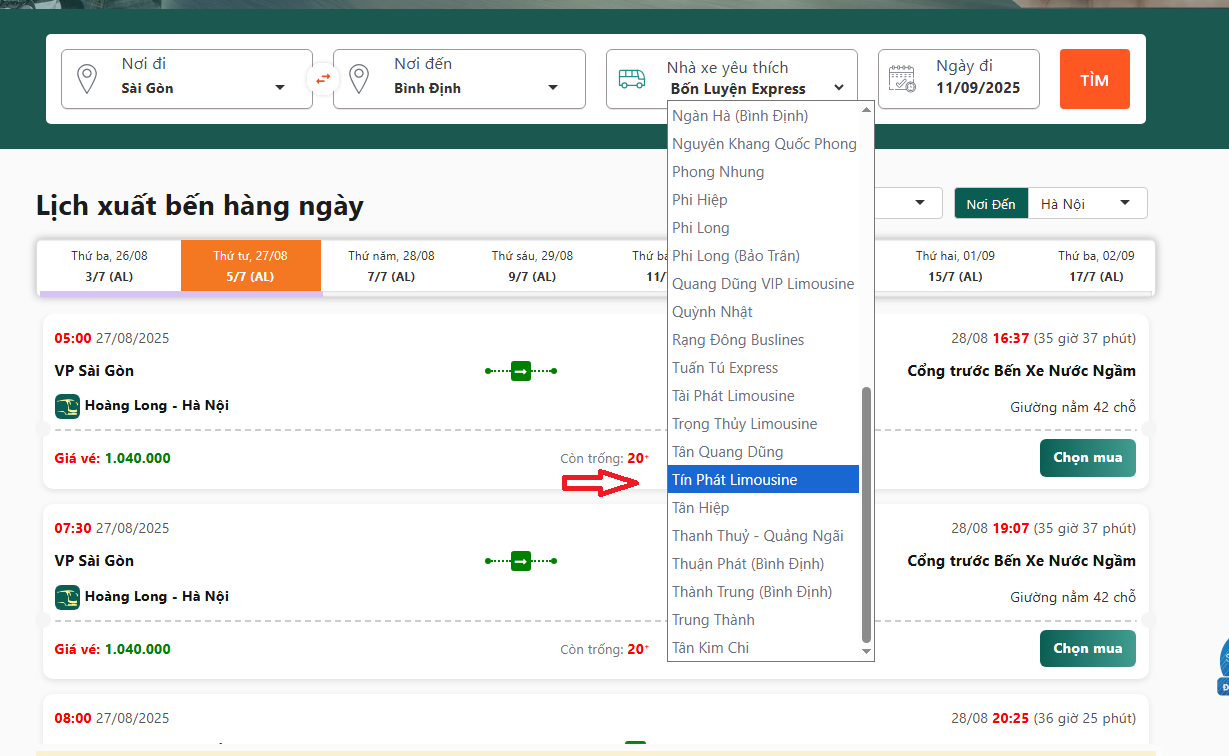Click Hoàng Long logo on 07:30 trip

pos(67,596)
